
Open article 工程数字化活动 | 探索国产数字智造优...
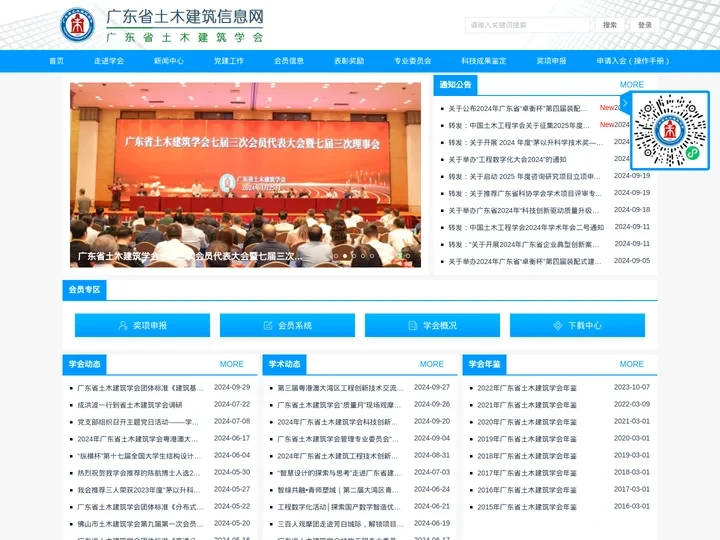point(339,507)
